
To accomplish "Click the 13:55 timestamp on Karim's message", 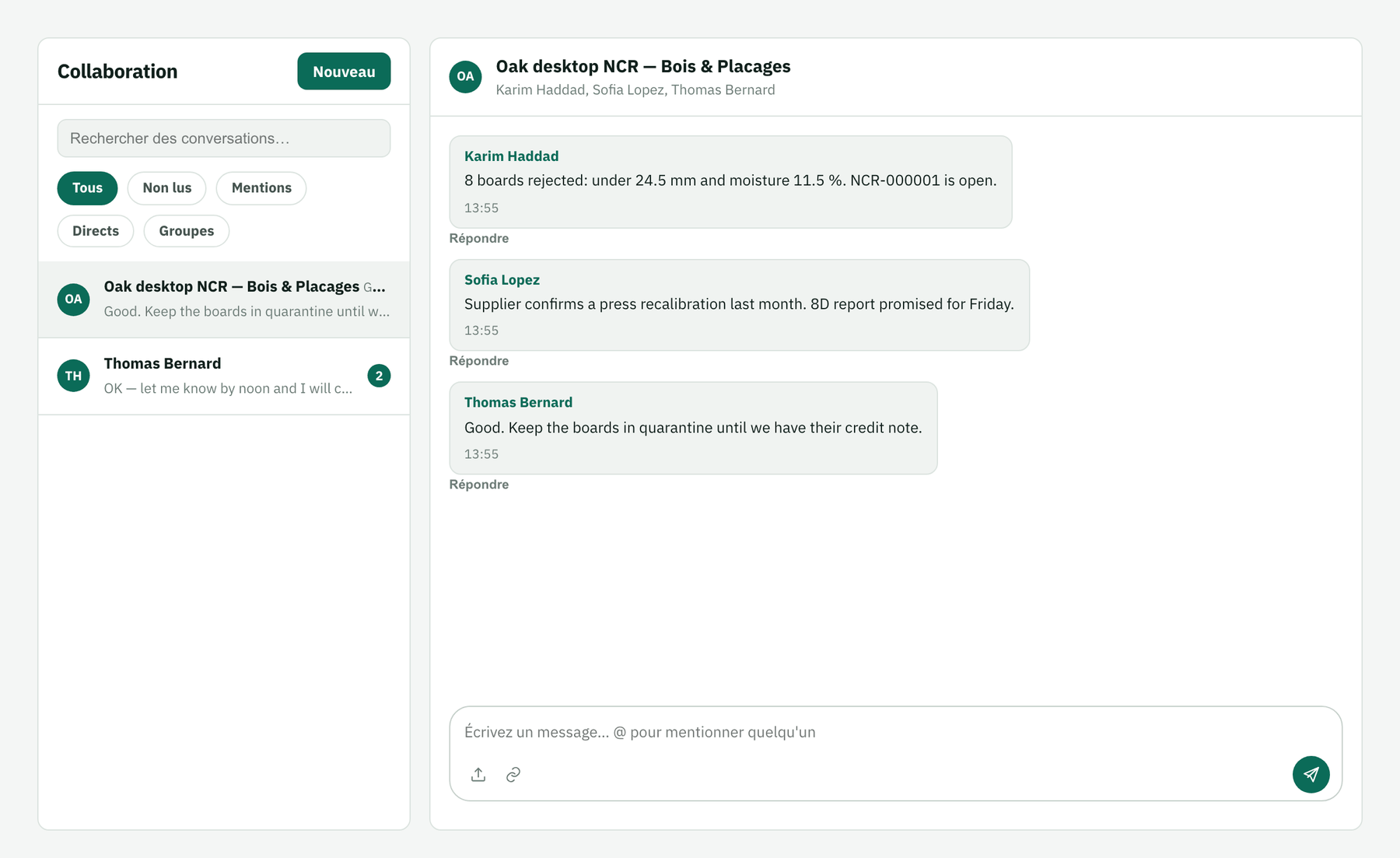I will pos(481,208).
